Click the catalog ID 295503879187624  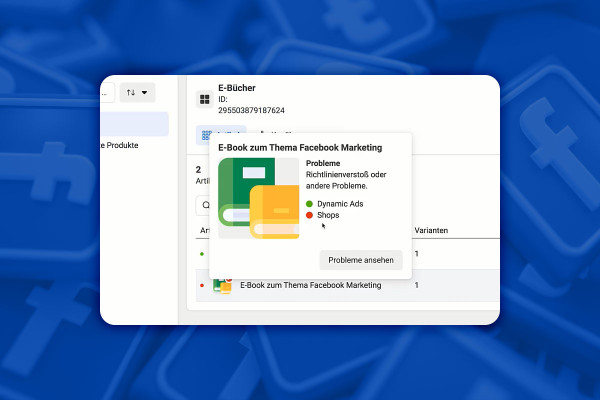[x=251, y=111]
